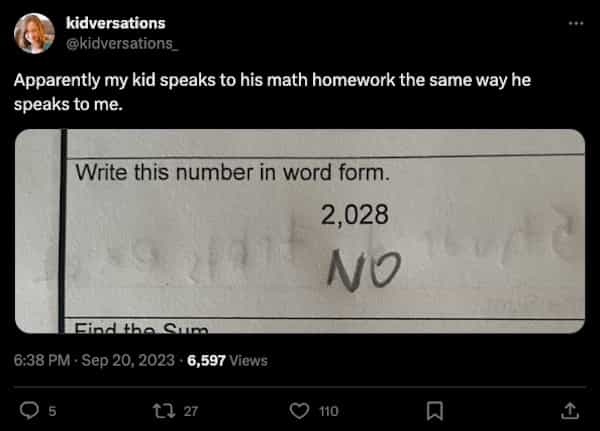Click the reply count of 5
This screenshot has height=431, width=600.
pyautogui.click(x=53, y=410)
